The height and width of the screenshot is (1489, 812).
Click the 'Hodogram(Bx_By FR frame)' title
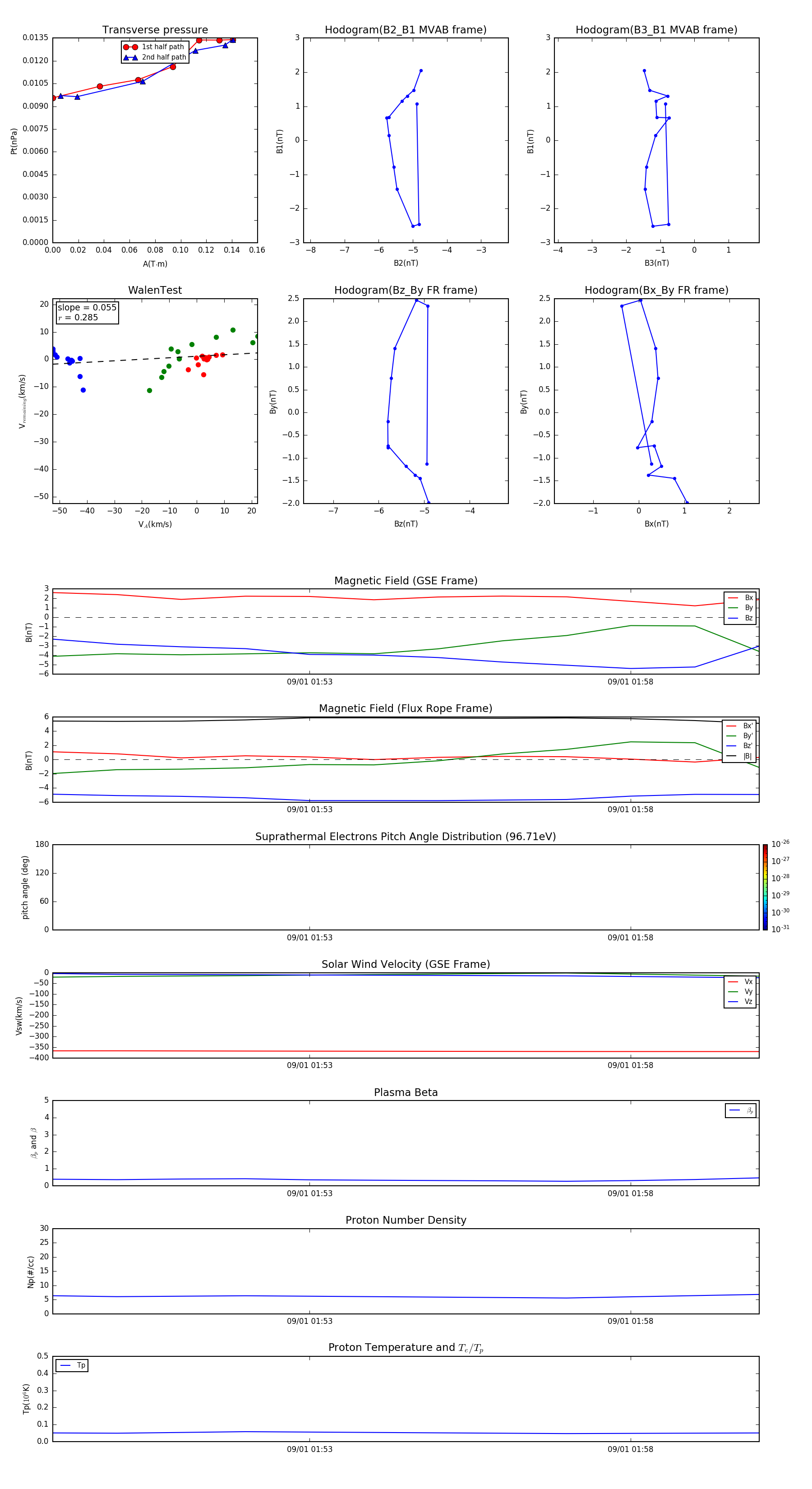pyautogui.click(x=656, y=290)
